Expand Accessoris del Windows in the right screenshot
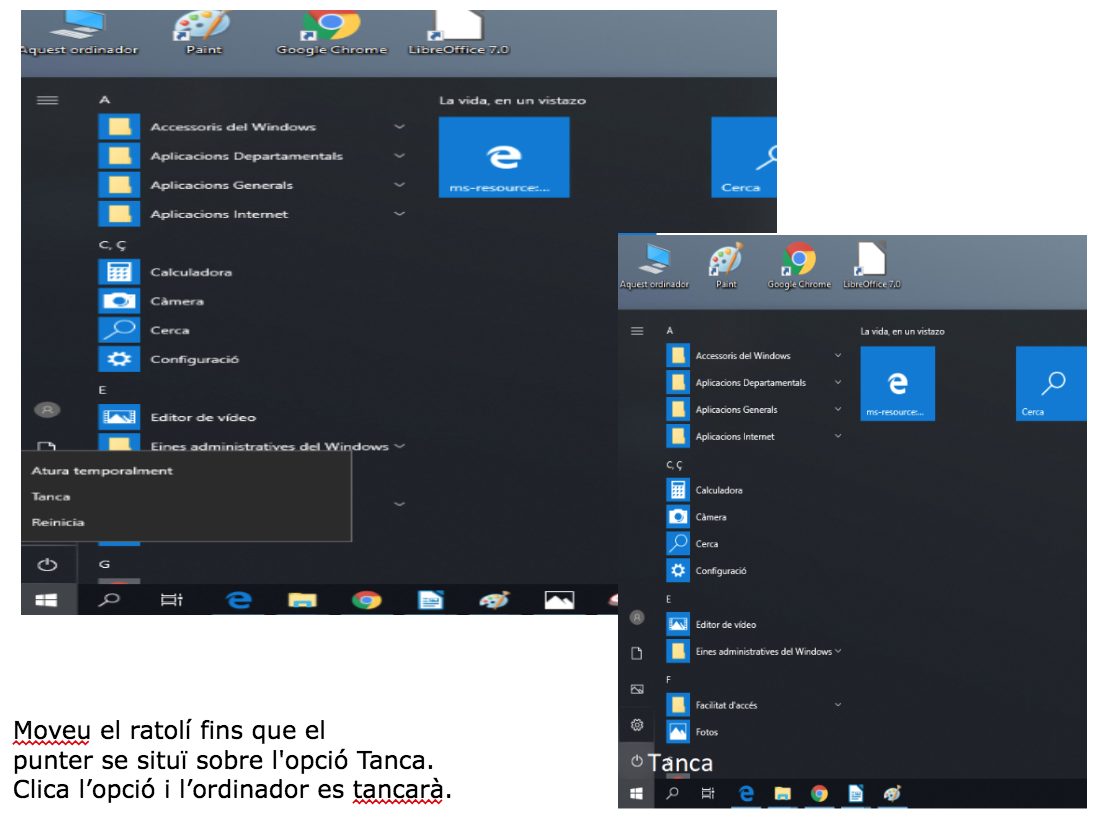Screen dimensions: 1101x821 pyautogui.click(x=838, y=356)
